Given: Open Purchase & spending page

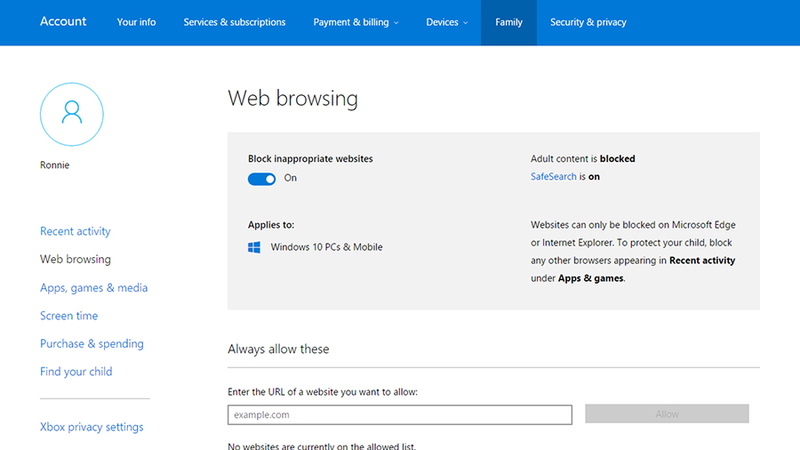Looking at the screenshot, I should tap(92, 344).
